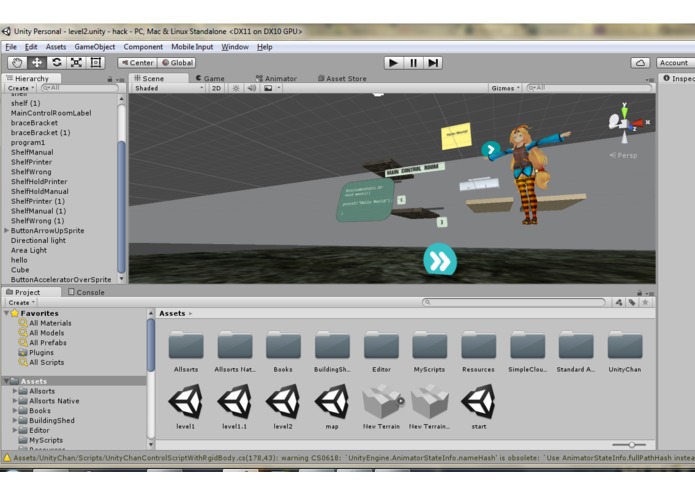Select map scene asset
Image resolution: width=695 pixels, height=494 pixels.
[332, 406]
